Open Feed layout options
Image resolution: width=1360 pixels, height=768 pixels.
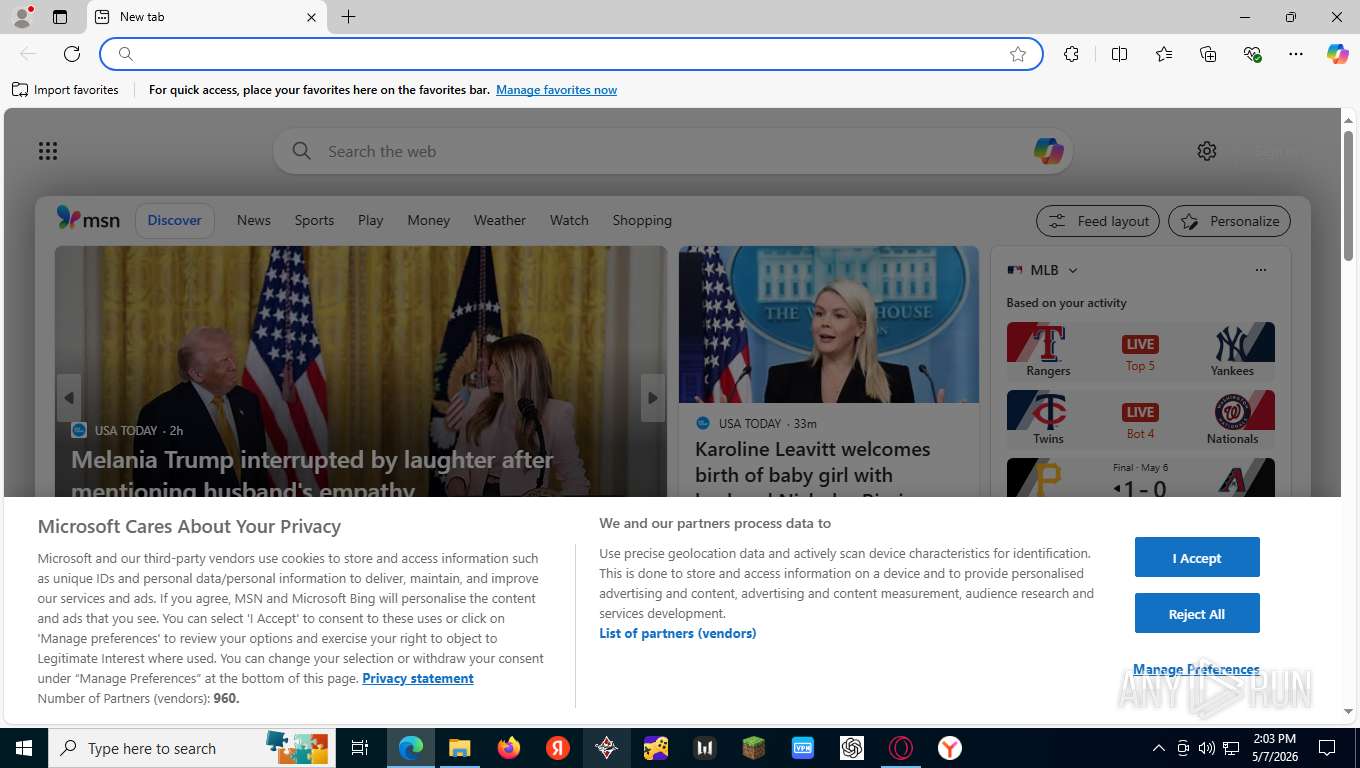1098,221
